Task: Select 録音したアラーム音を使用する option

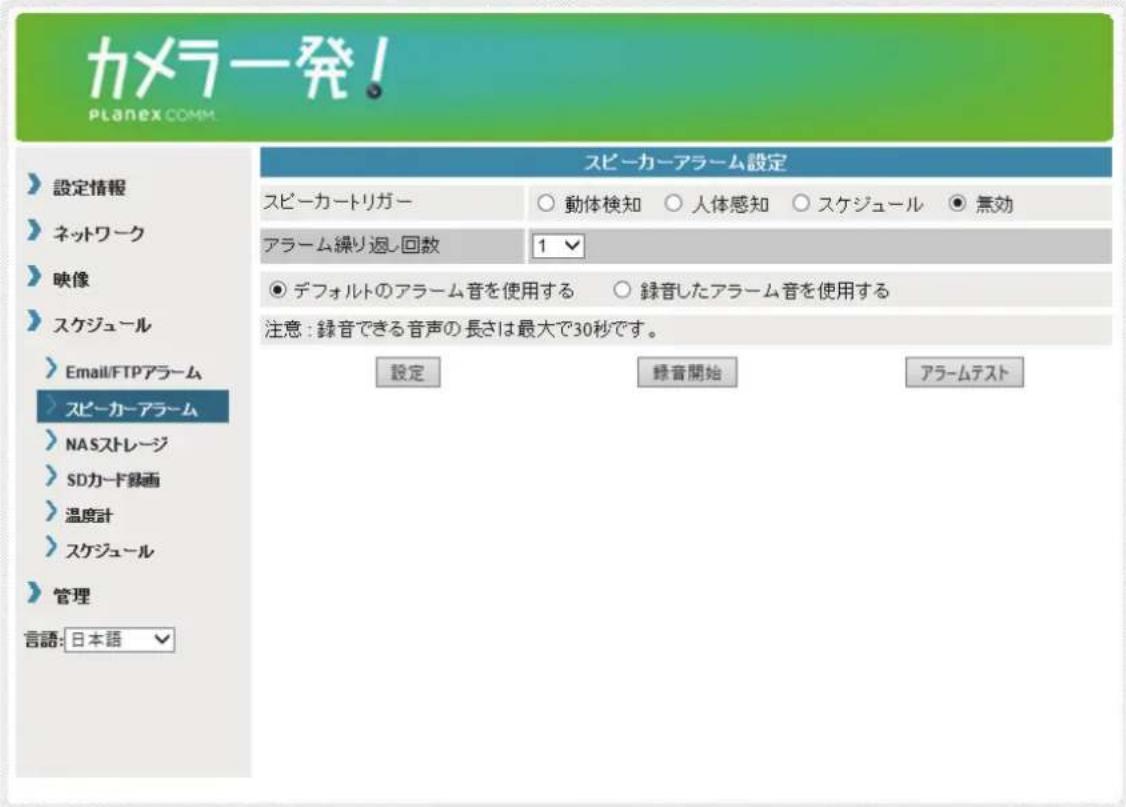Action: [622, 290]
